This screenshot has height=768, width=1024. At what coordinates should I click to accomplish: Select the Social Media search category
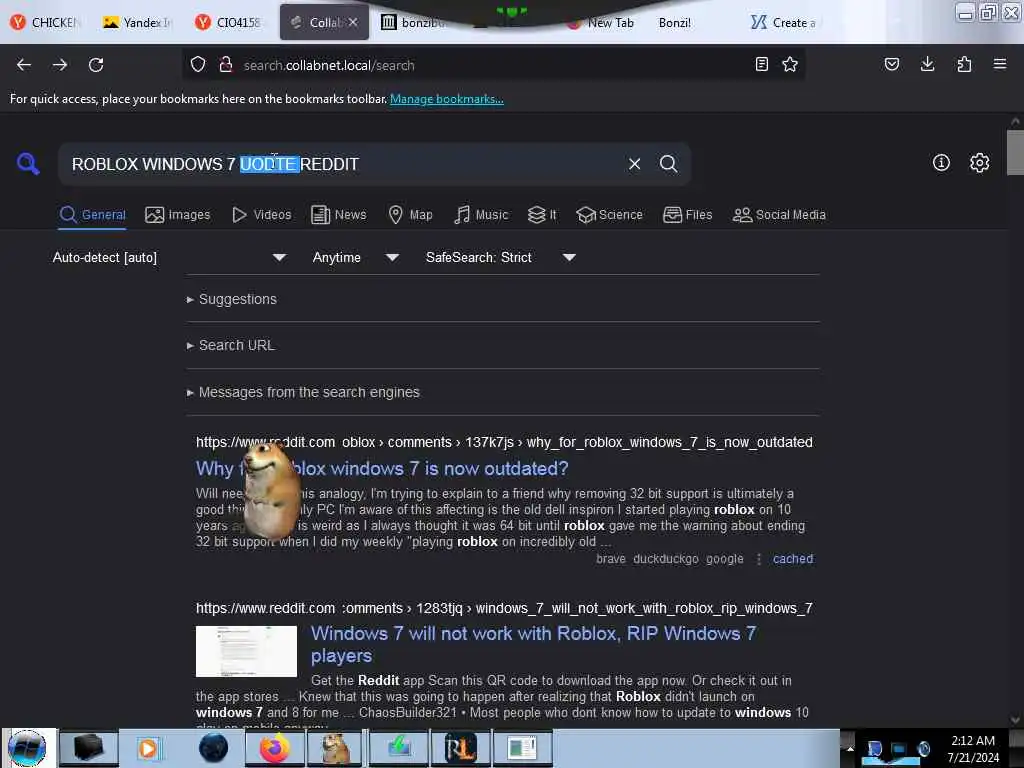[x=779, y=214]
